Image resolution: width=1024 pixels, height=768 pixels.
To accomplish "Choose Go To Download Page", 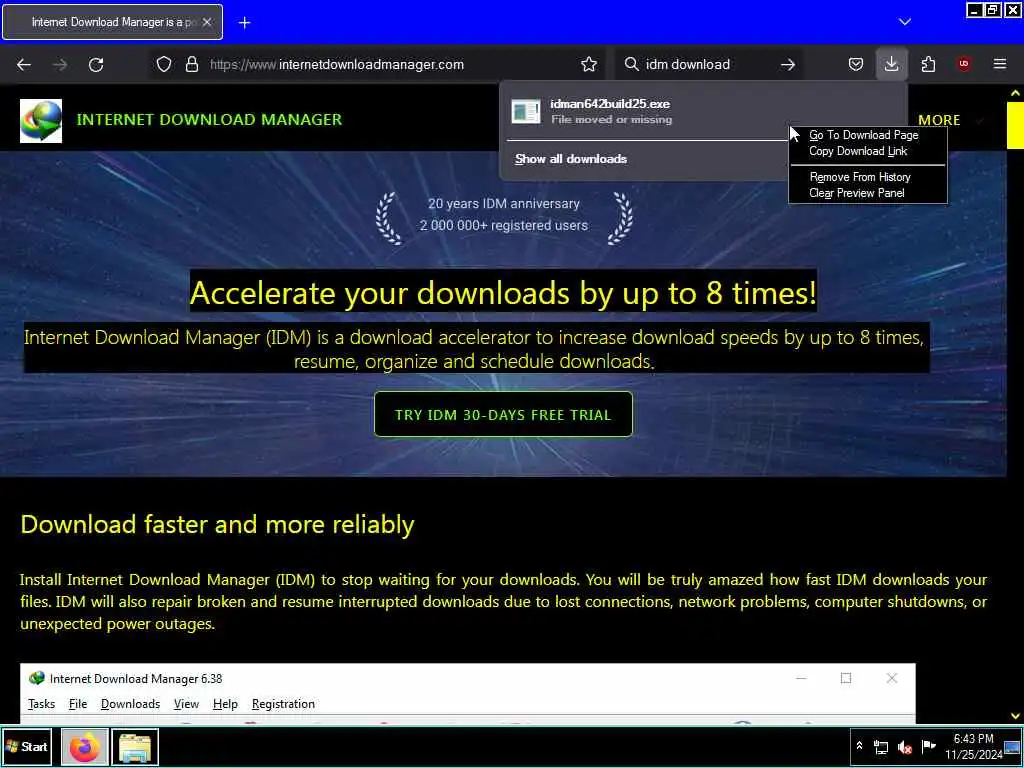I will click(x=863, y=135).
